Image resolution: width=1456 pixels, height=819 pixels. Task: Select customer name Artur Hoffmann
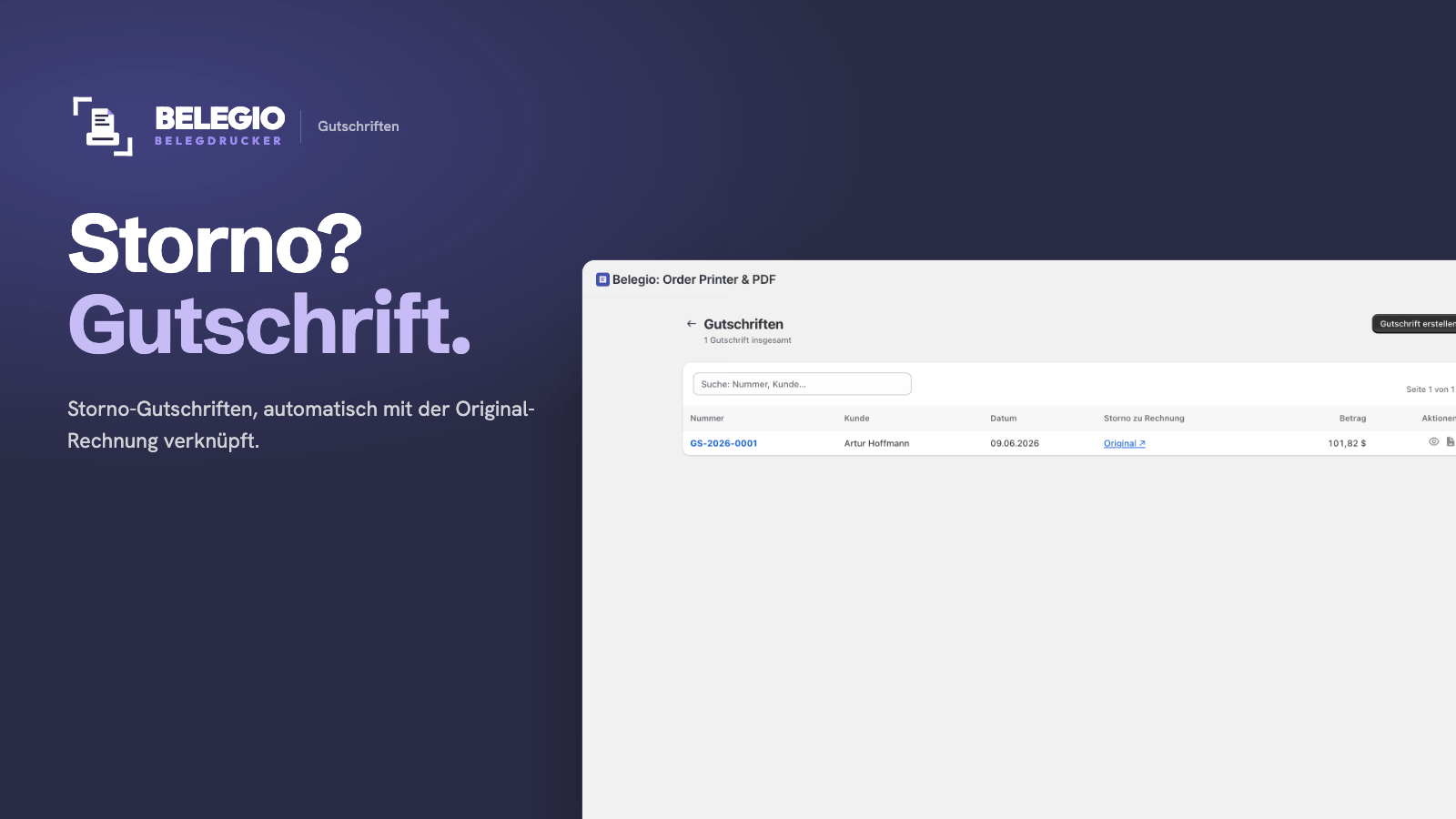pyautogui.click(x=876, y=444)
